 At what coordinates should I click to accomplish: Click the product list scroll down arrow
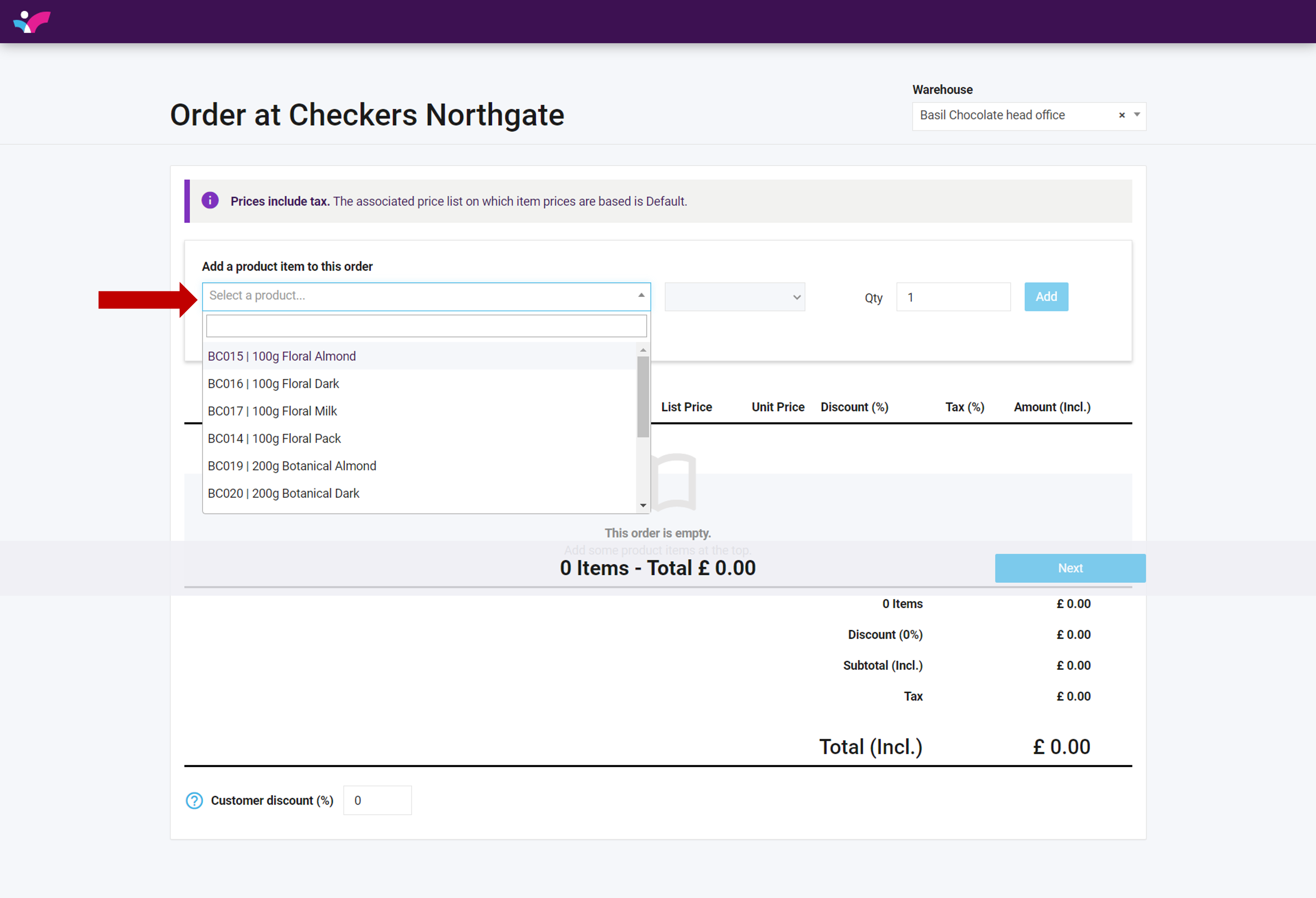coord(643,505)
